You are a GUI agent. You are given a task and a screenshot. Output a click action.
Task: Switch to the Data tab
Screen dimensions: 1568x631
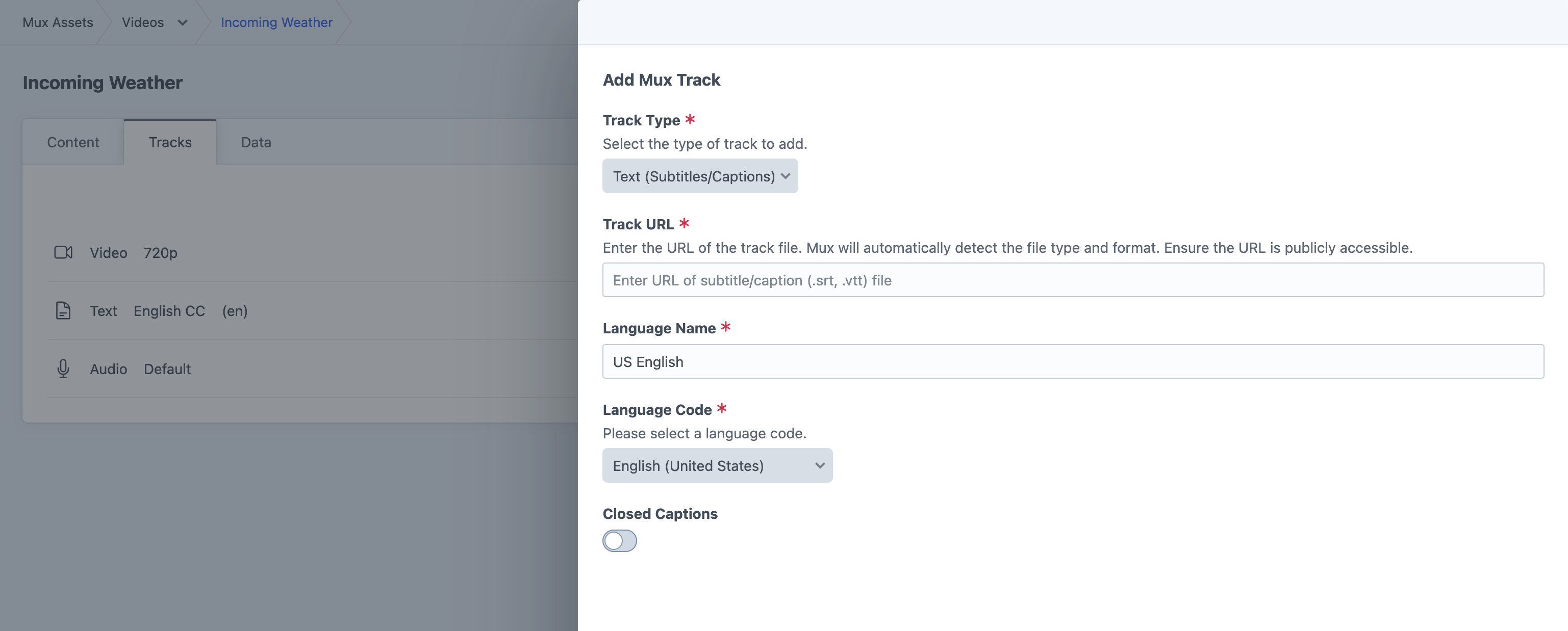click(256, 142)
